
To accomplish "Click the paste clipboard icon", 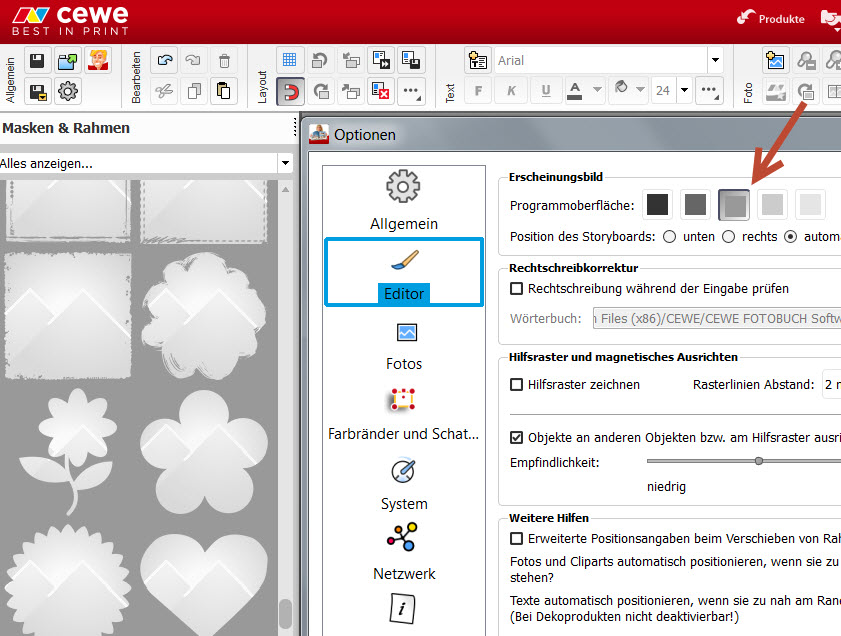I will point(224,92).
